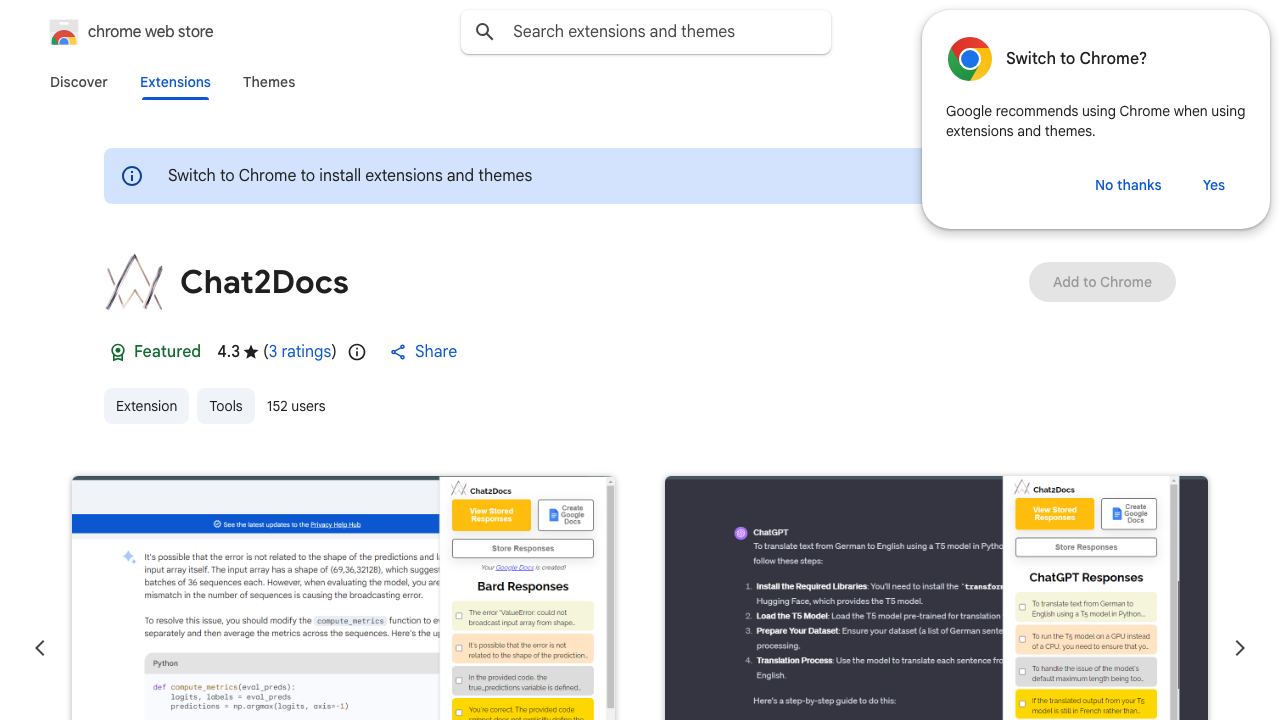
Task: Click the info icon in the blue banner
Action: [x=132, y=176]
